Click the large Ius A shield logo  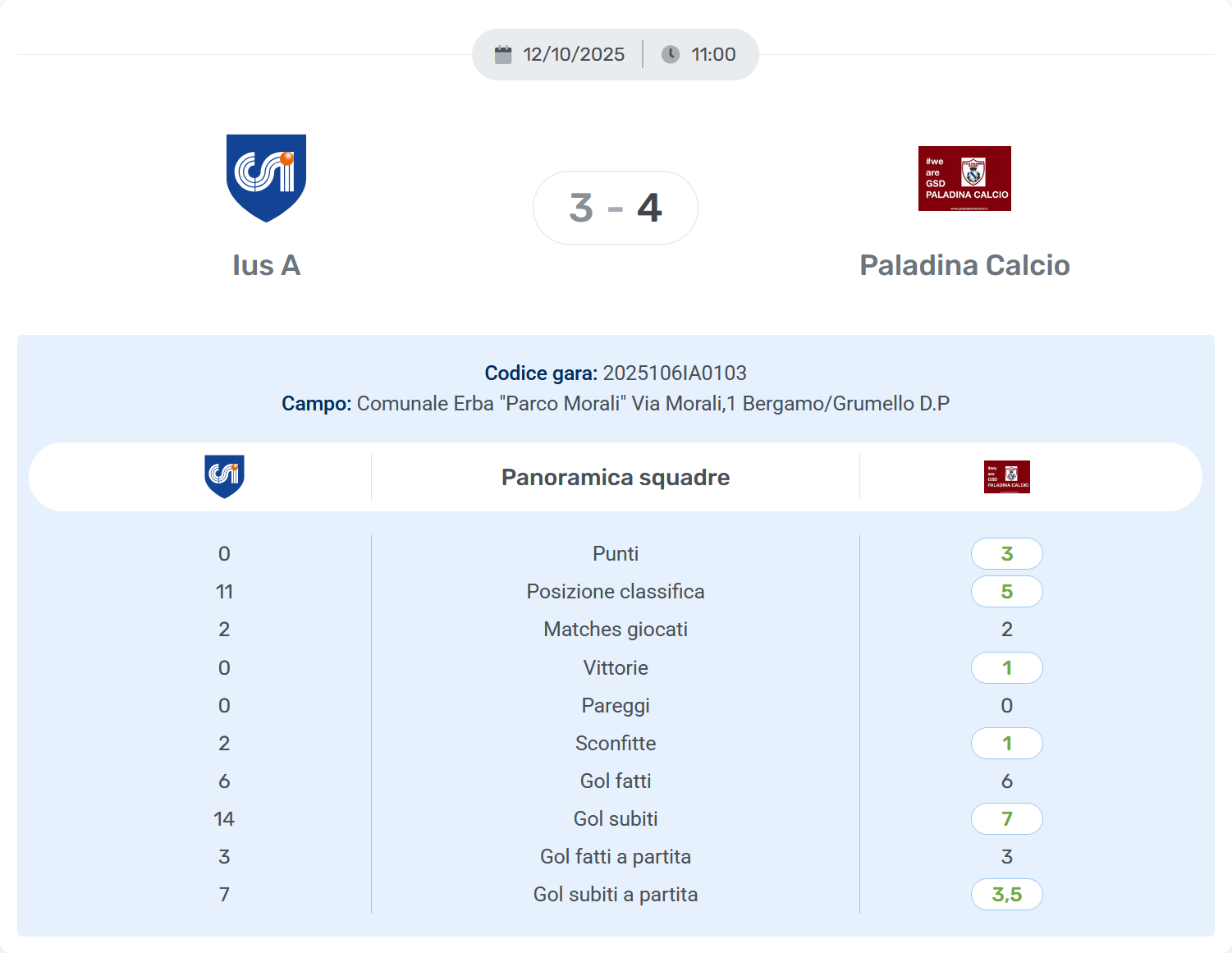tap(266, 178)
